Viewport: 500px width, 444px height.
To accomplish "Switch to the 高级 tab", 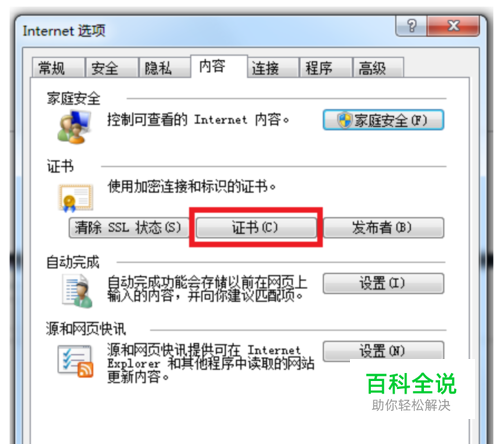I will (x=378, y=68).
